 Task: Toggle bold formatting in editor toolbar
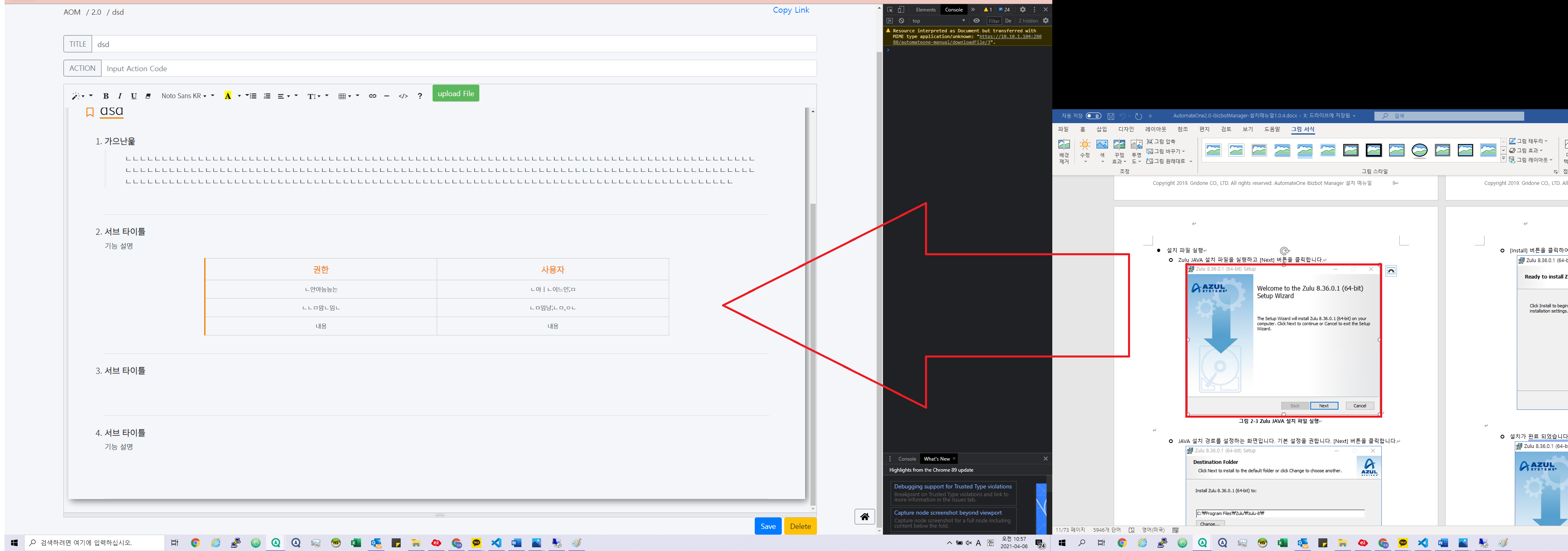point(106,96)
